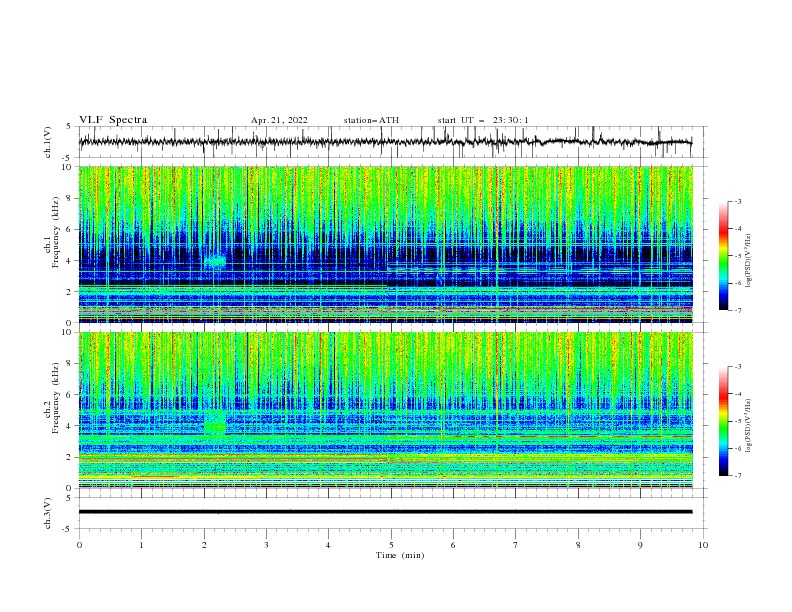This screenshot has height=612, width=792.
Task: Select the ch.1 "Frequency (kHz)" axis label
Action: 56,233
